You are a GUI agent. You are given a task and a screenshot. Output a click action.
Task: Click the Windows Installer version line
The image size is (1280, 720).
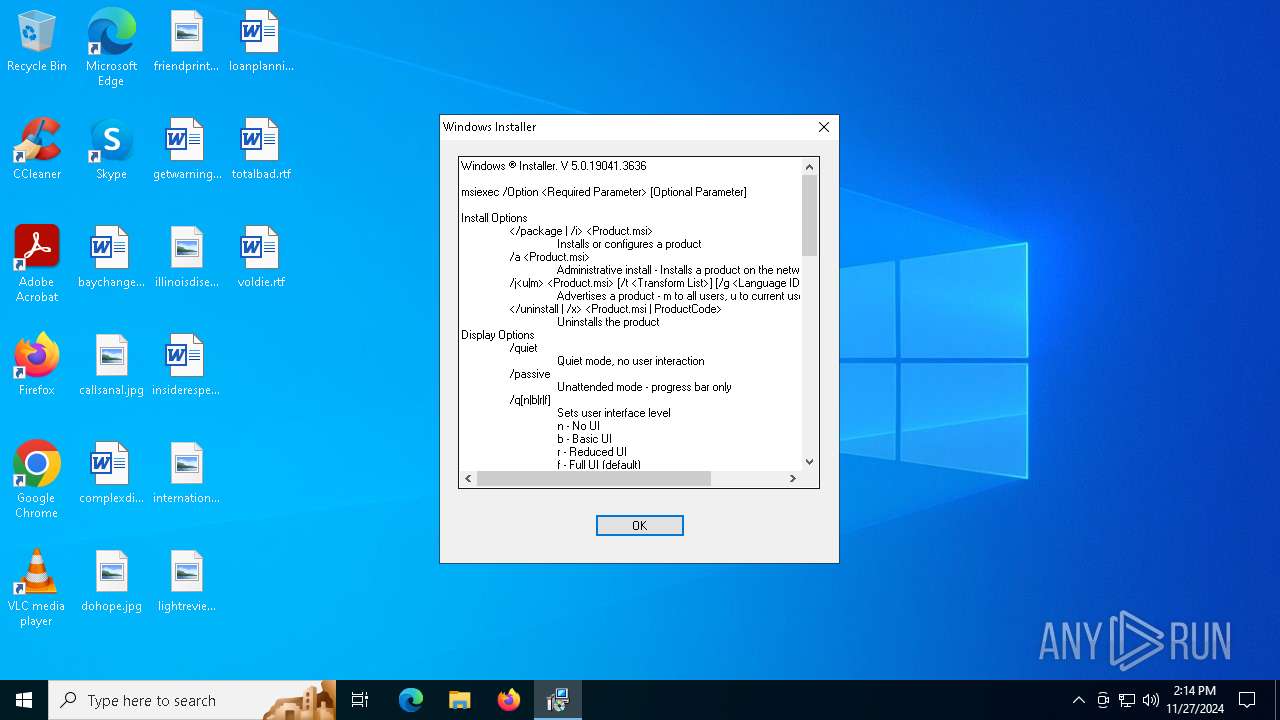(x=554, y=166)
